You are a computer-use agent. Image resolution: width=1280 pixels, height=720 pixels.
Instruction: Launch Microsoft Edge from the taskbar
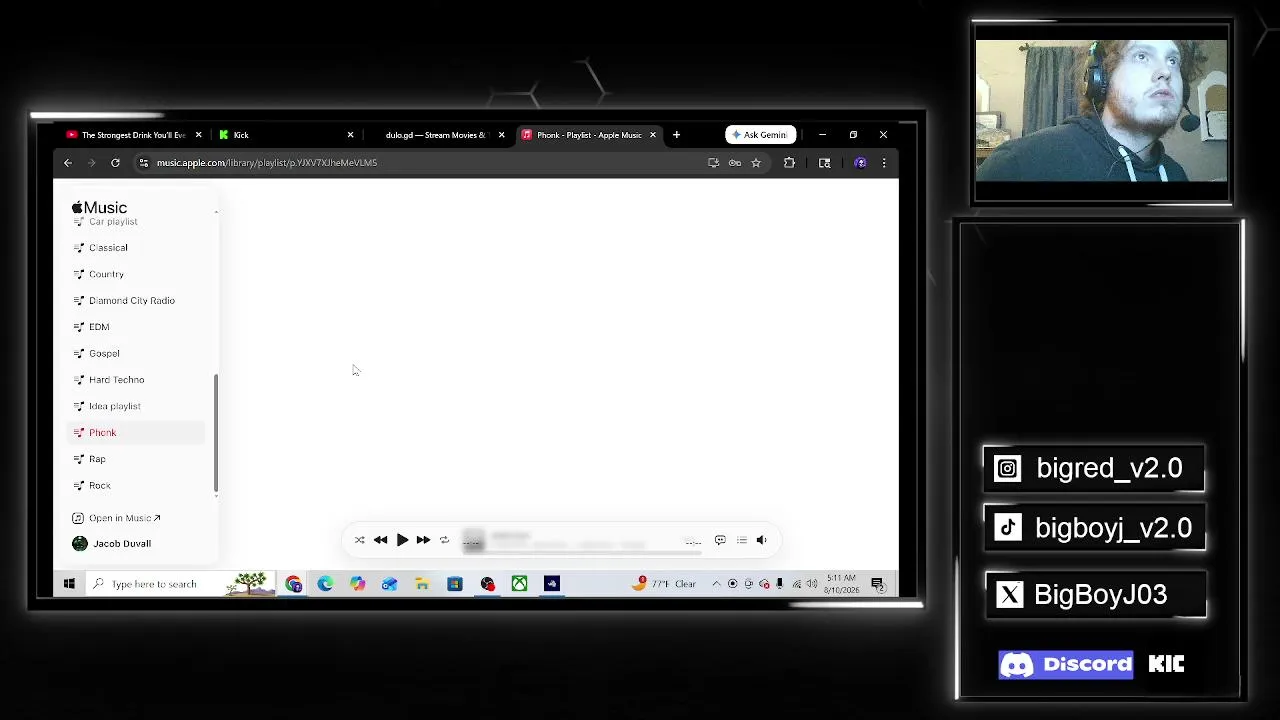[325, 584]
